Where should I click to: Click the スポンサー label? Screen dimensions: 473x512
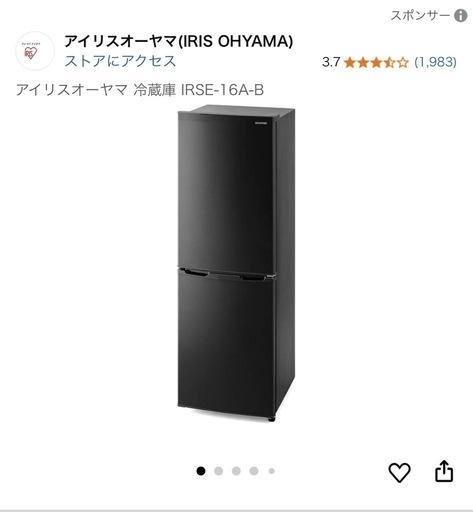420,16
